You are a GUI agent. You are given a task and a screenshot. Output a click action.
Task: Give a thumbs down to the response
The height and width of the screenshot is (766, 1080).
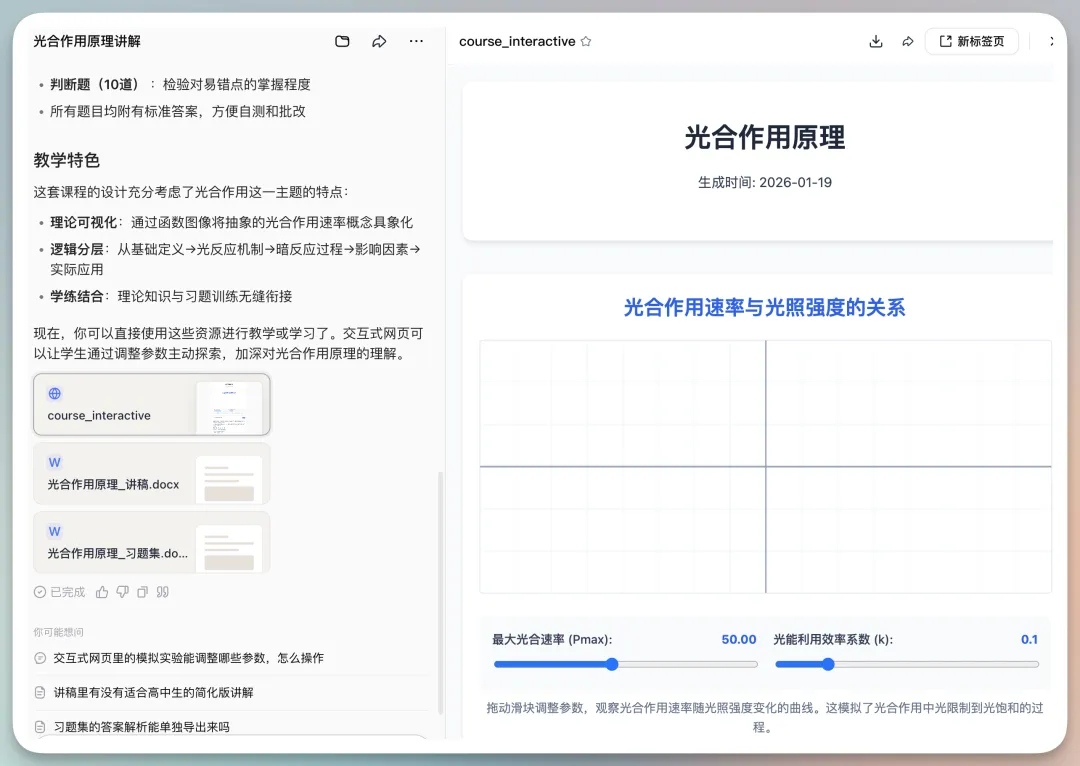coord(123,592)
